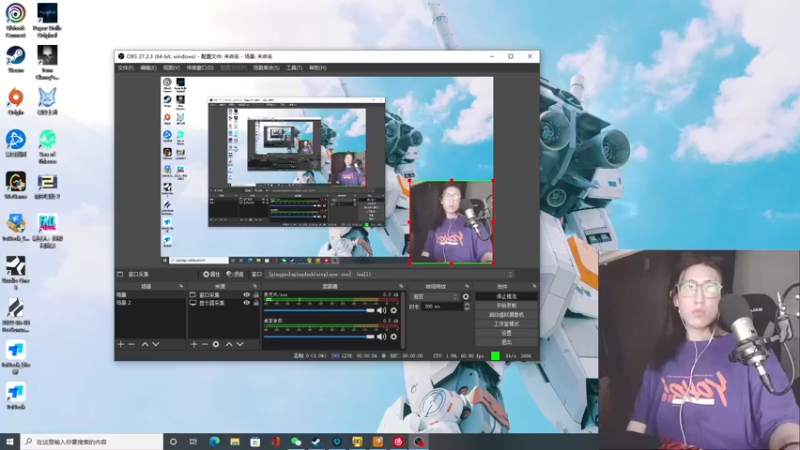800x450 pixels.
Task: Expand the window selection dropdown
Action: tap(510, 274)
